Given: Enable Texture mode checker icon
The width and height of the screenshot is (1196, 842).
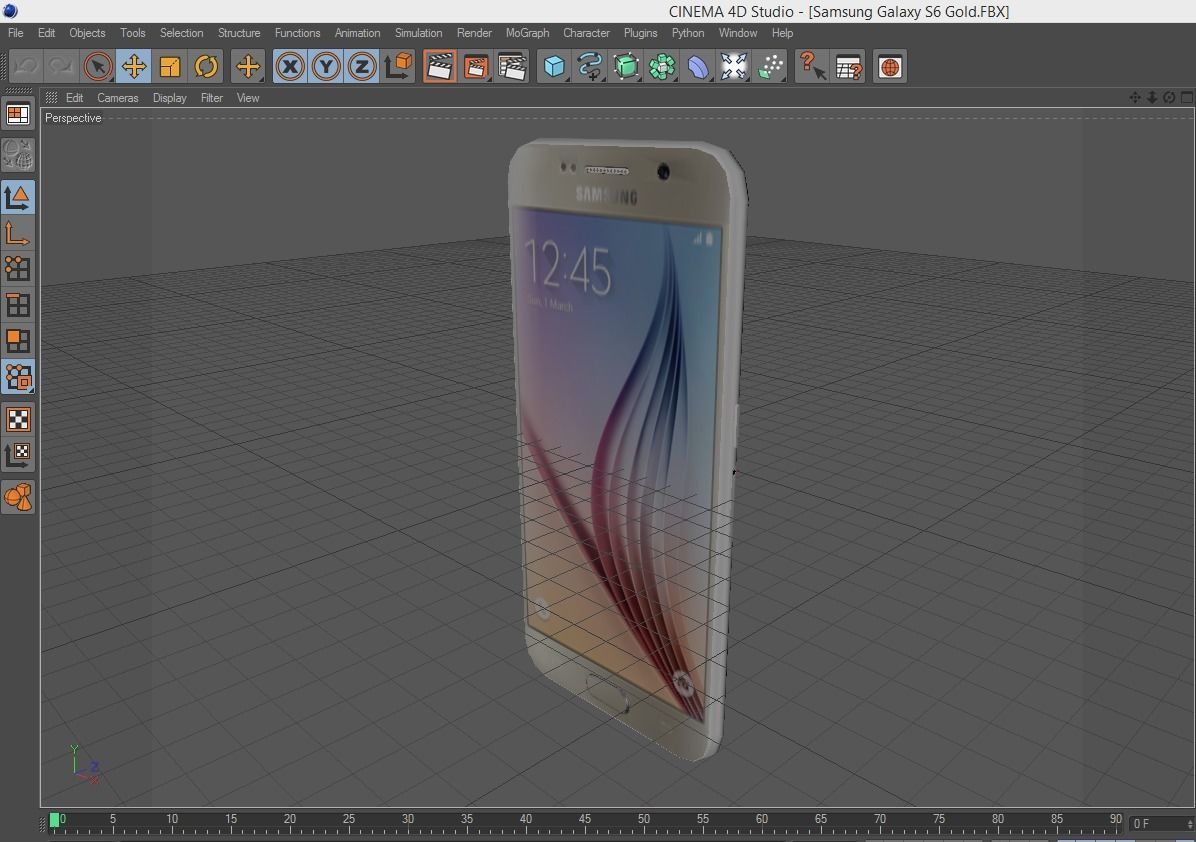Looking at the screenshot, I should (18, 419).
